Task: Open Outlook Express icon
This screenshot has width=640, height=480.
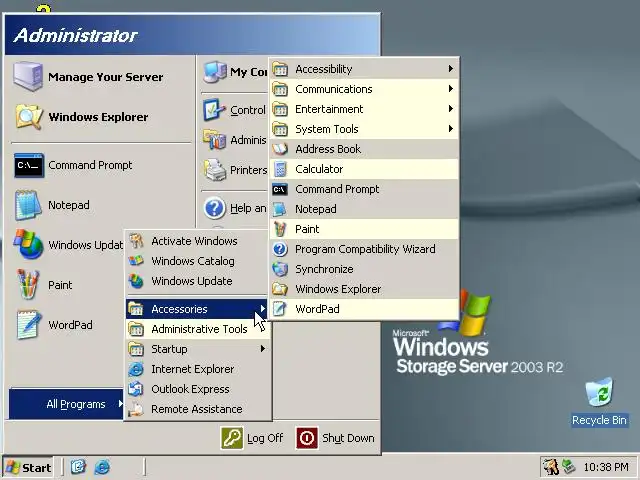Action: tap(136, 389)
